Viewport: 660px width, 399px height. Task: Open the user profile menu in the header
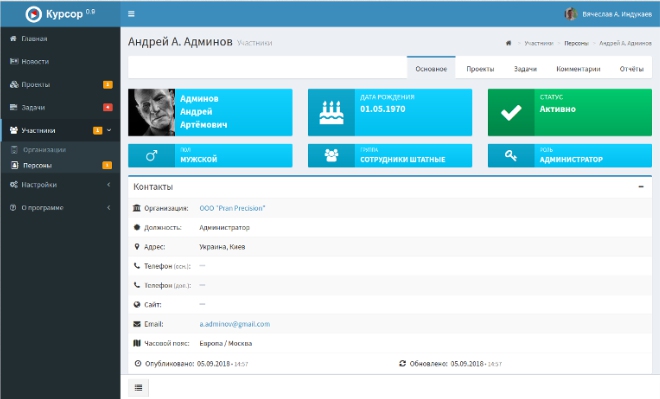point(608,14)
